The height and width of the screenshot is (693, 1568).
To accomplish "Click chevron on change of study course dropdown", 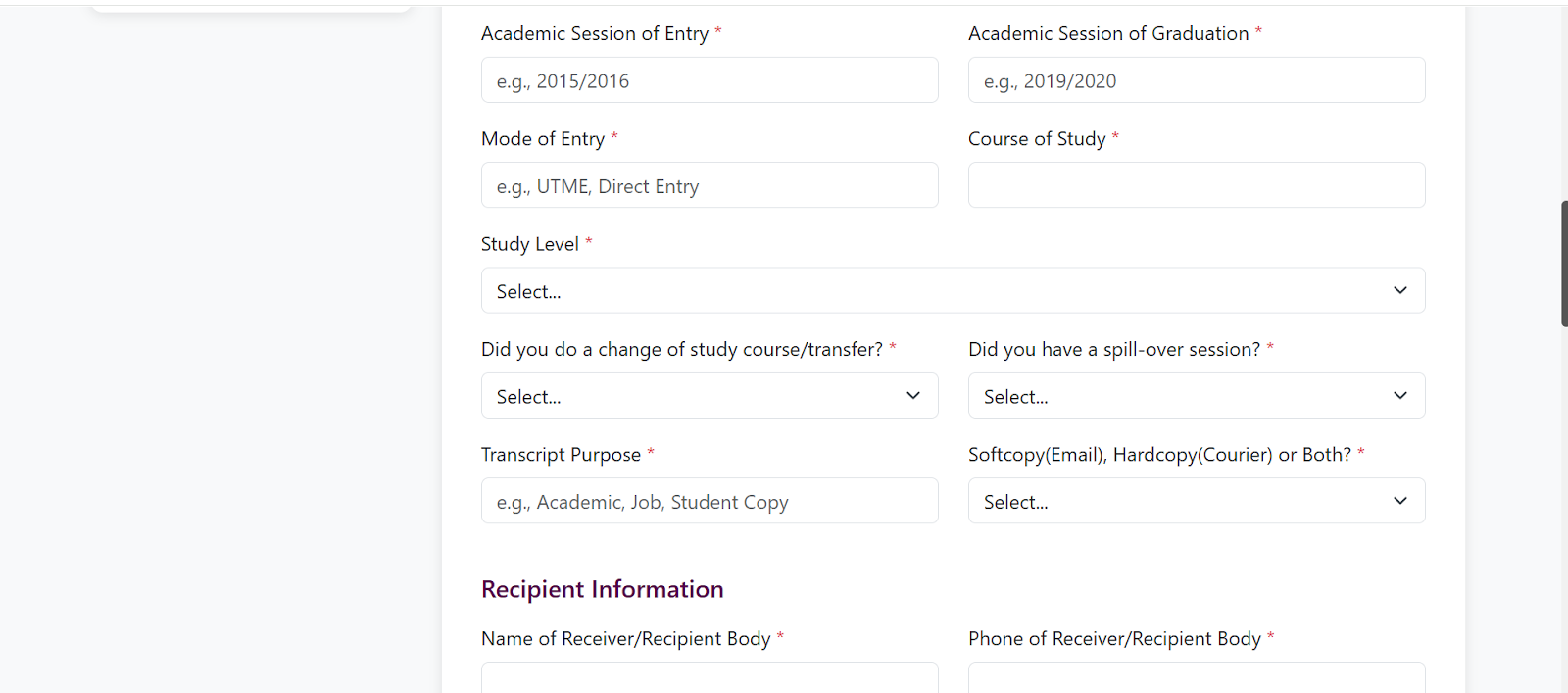I will tap(912, 396).
